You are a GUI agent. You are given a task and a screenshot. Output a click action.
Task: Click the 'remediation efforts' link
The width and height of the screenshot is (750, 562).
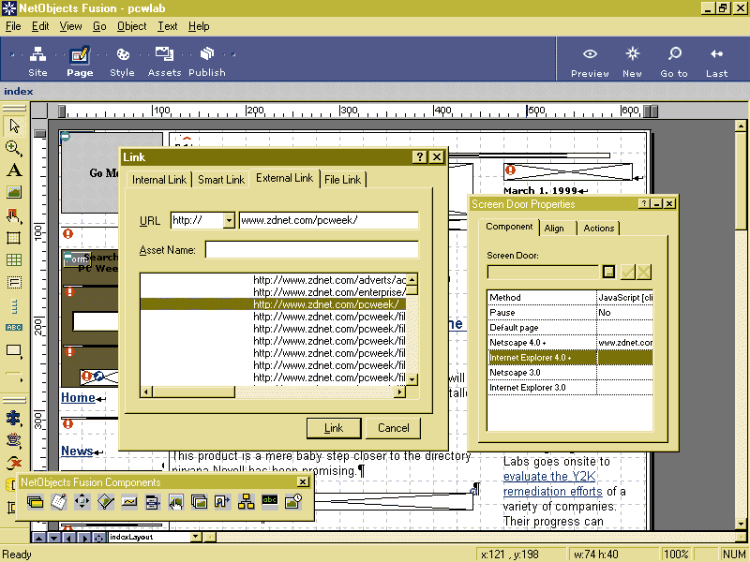[x=552, y=491]
